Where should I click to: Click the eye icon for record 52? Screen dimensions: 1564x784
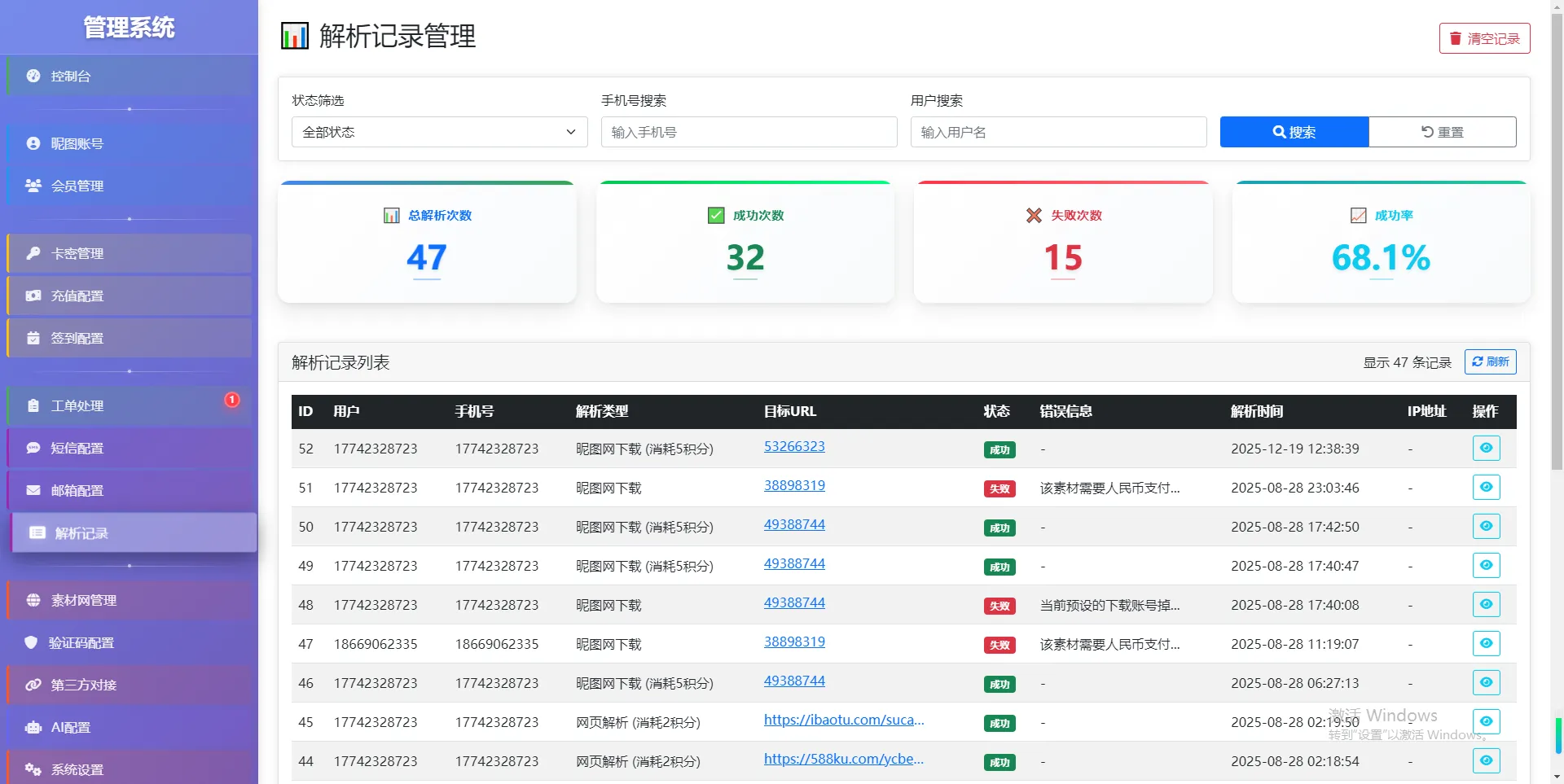[1486, 449]
